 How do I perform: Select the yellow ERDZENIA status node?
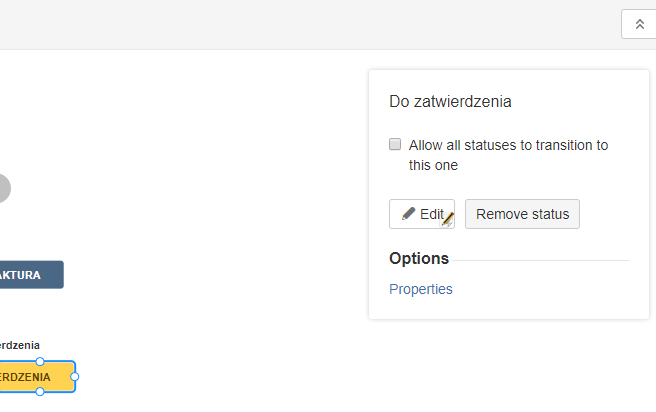coord(37,377)
